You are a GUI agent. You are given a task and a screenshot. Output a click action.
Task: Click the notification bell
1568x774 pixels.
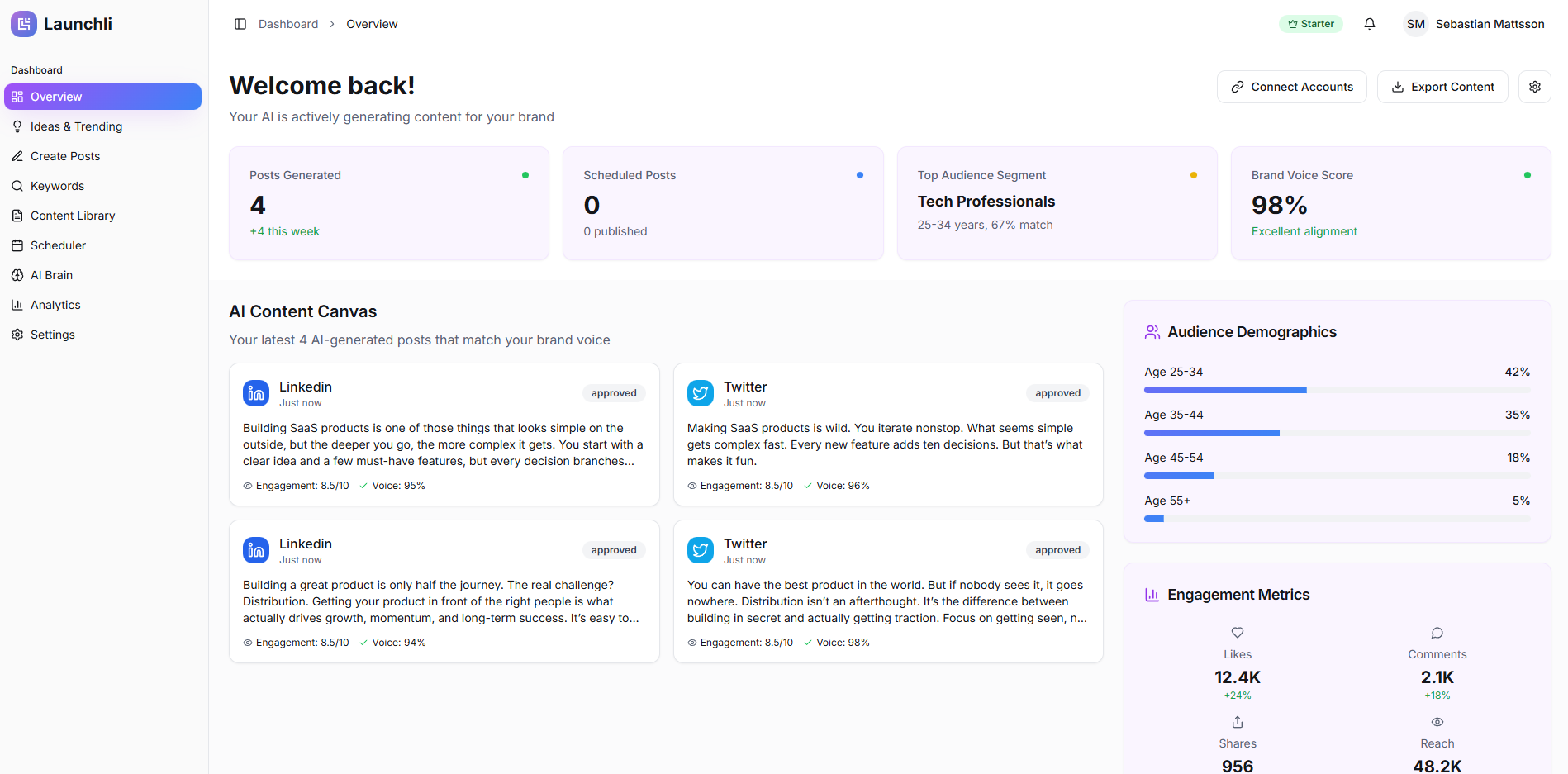1370,23
